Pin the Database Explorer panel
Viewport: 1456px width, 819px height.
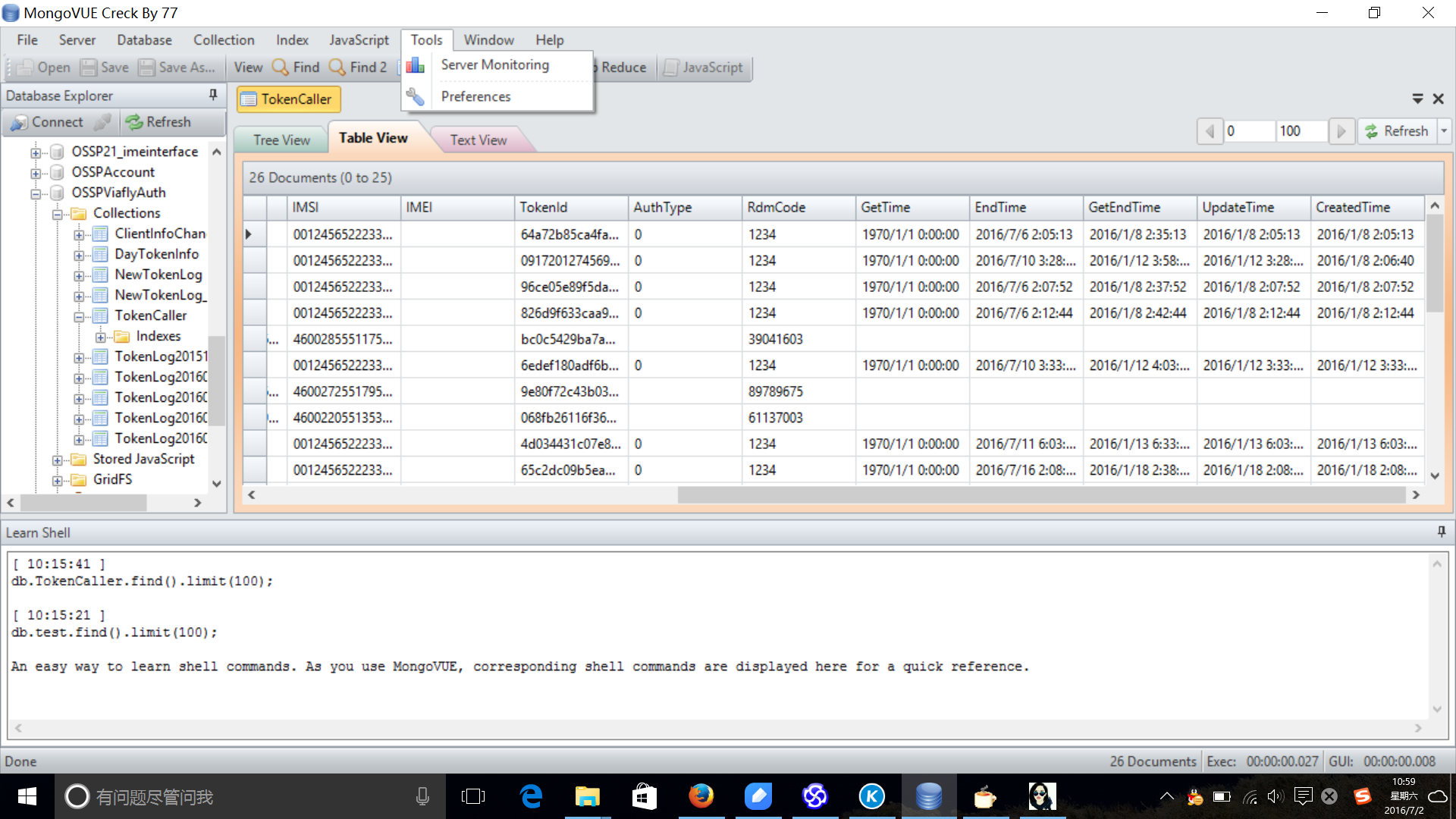[213, 95]
